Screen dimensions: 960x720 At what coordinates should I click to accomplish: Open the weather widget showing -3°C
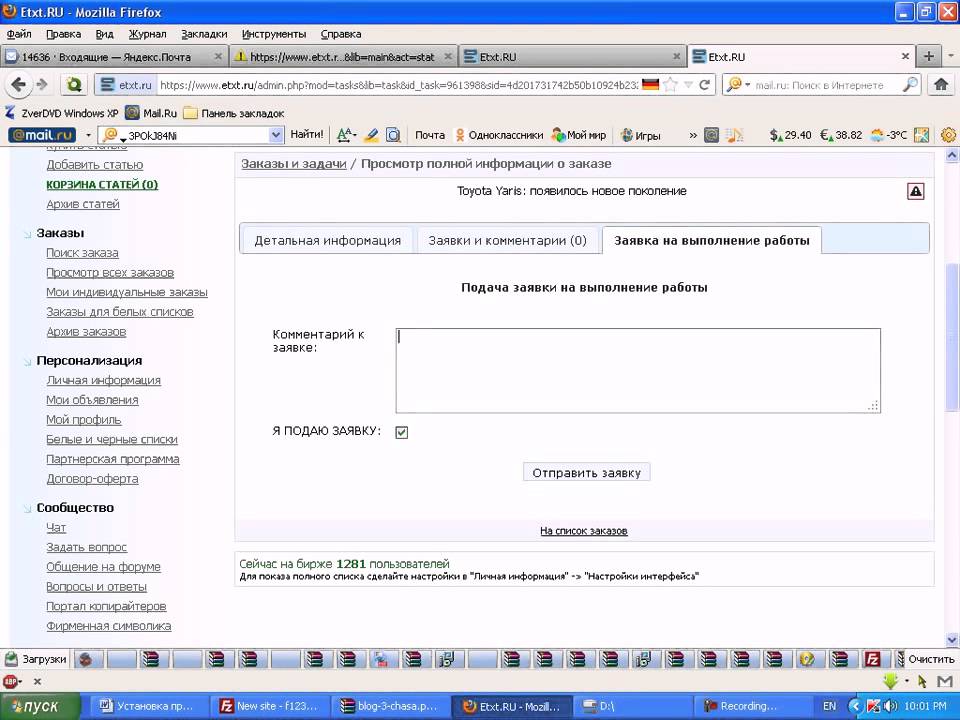(888, 135)
